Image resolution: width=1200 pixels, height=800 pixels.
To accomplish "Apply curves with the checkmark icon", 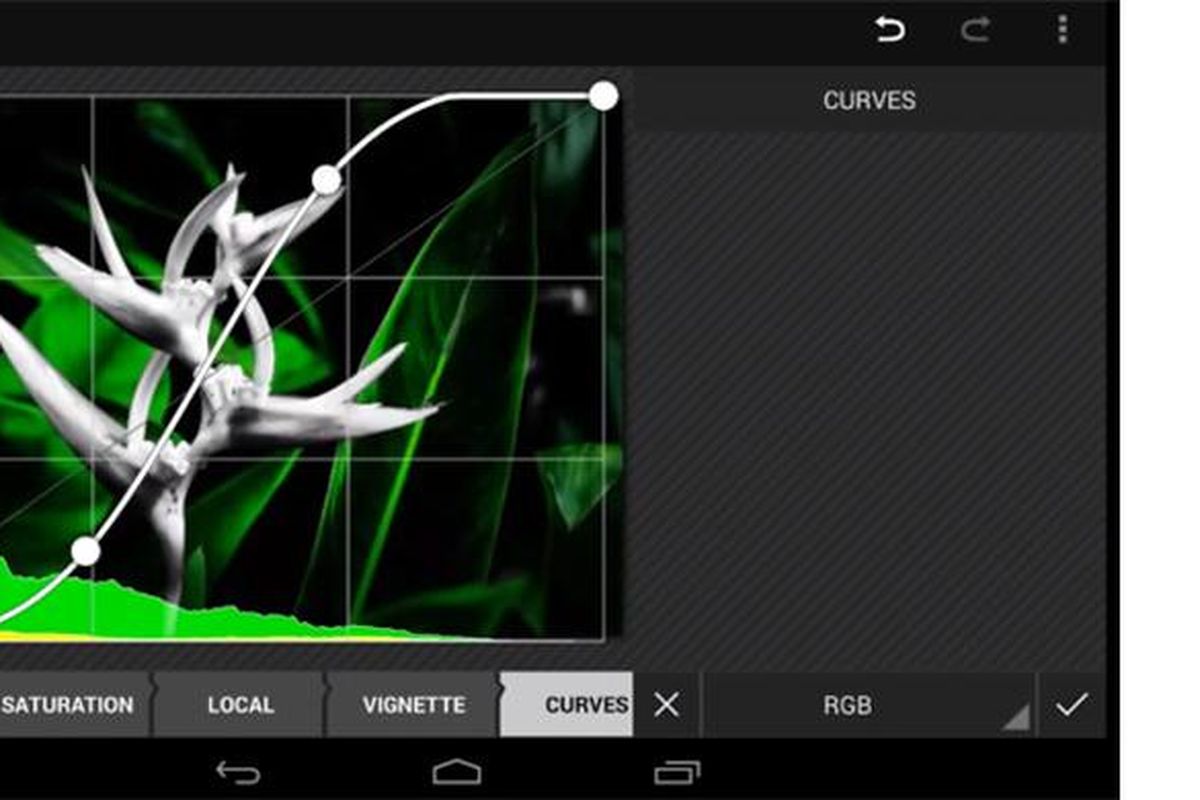I will pyautogui.click(x=1071, y=705).
